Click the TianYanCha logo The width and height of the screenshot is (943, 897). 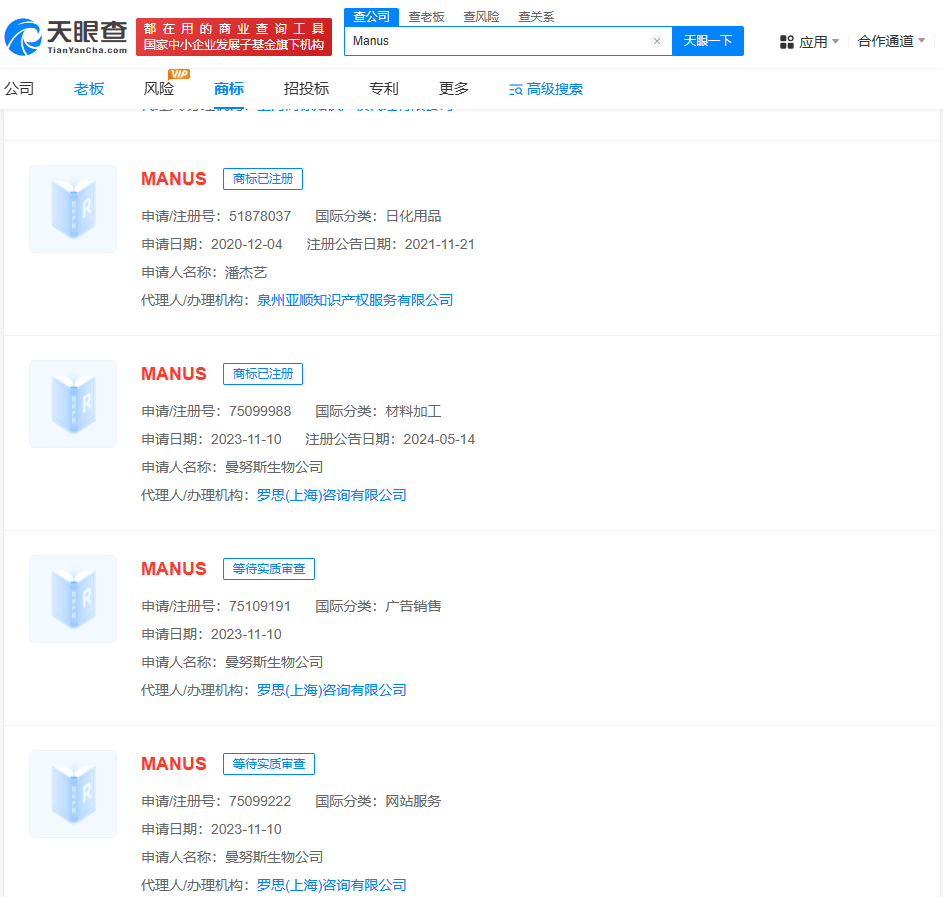tap(66, 37)
